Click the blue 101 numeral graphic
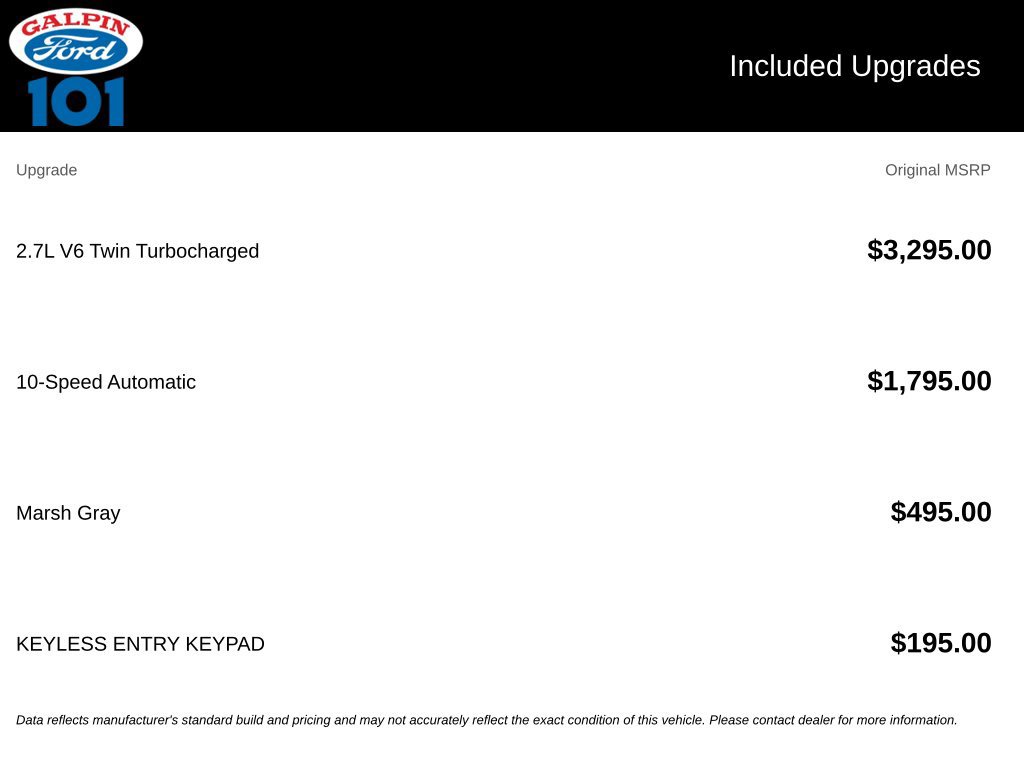 pyautogui.click(x=76, y=101)
